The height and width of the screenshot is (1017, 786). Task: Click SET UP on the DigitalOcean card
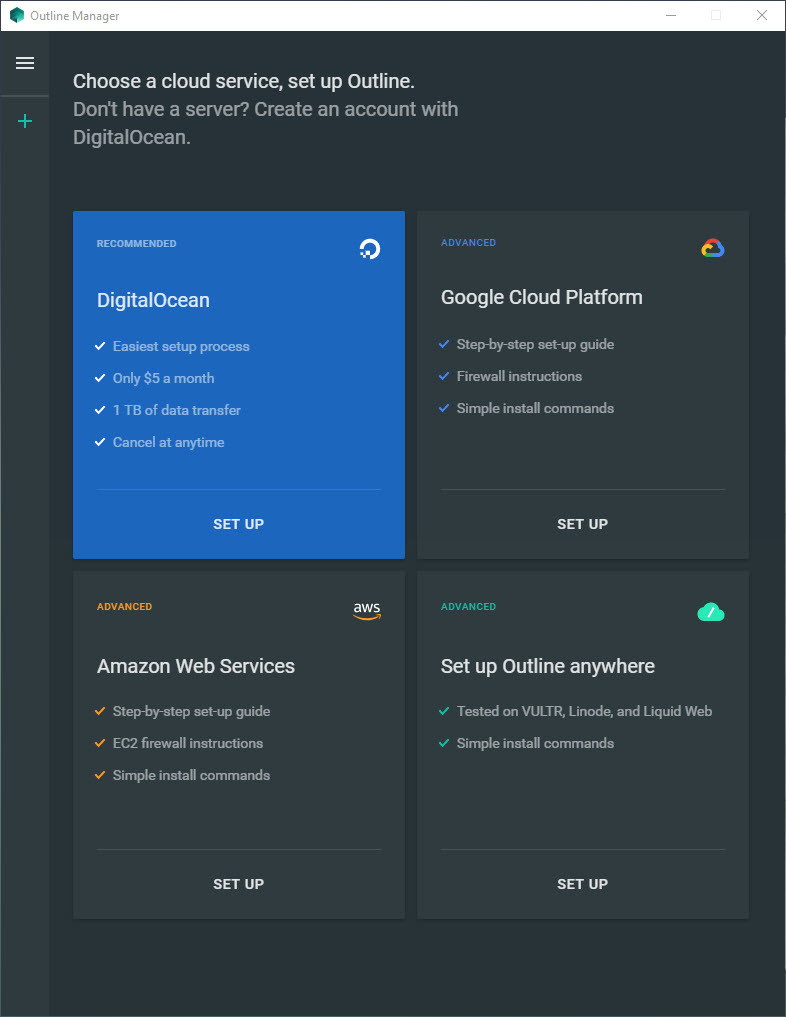pos(239,524)
